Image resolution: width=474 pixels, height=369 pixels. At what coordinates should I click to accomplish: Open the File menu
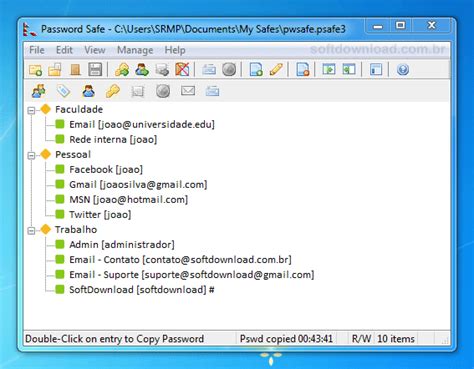37,50
